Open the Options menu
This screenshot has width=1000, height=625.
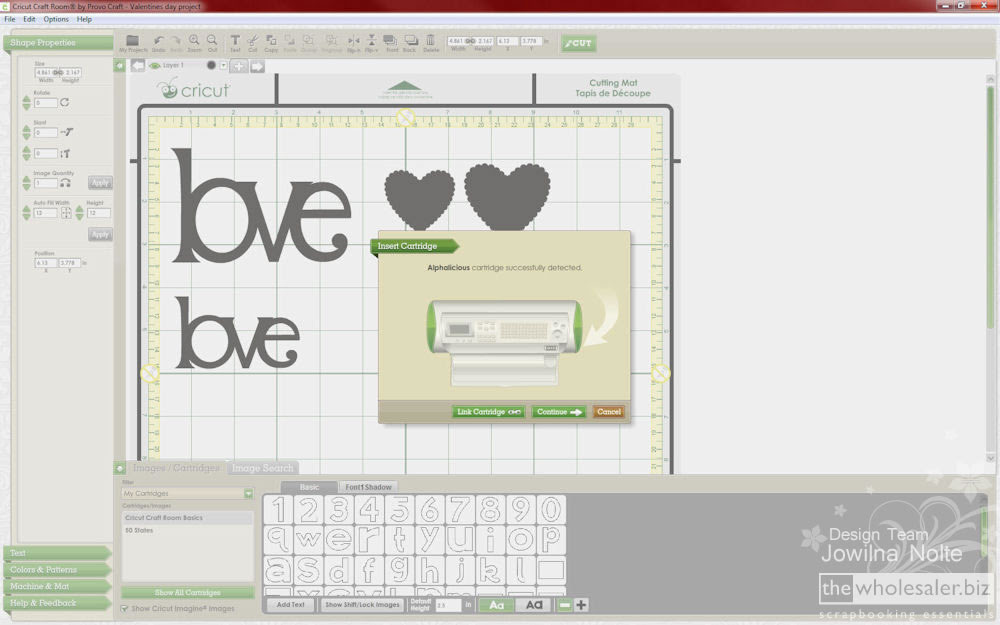pos(56,19)
